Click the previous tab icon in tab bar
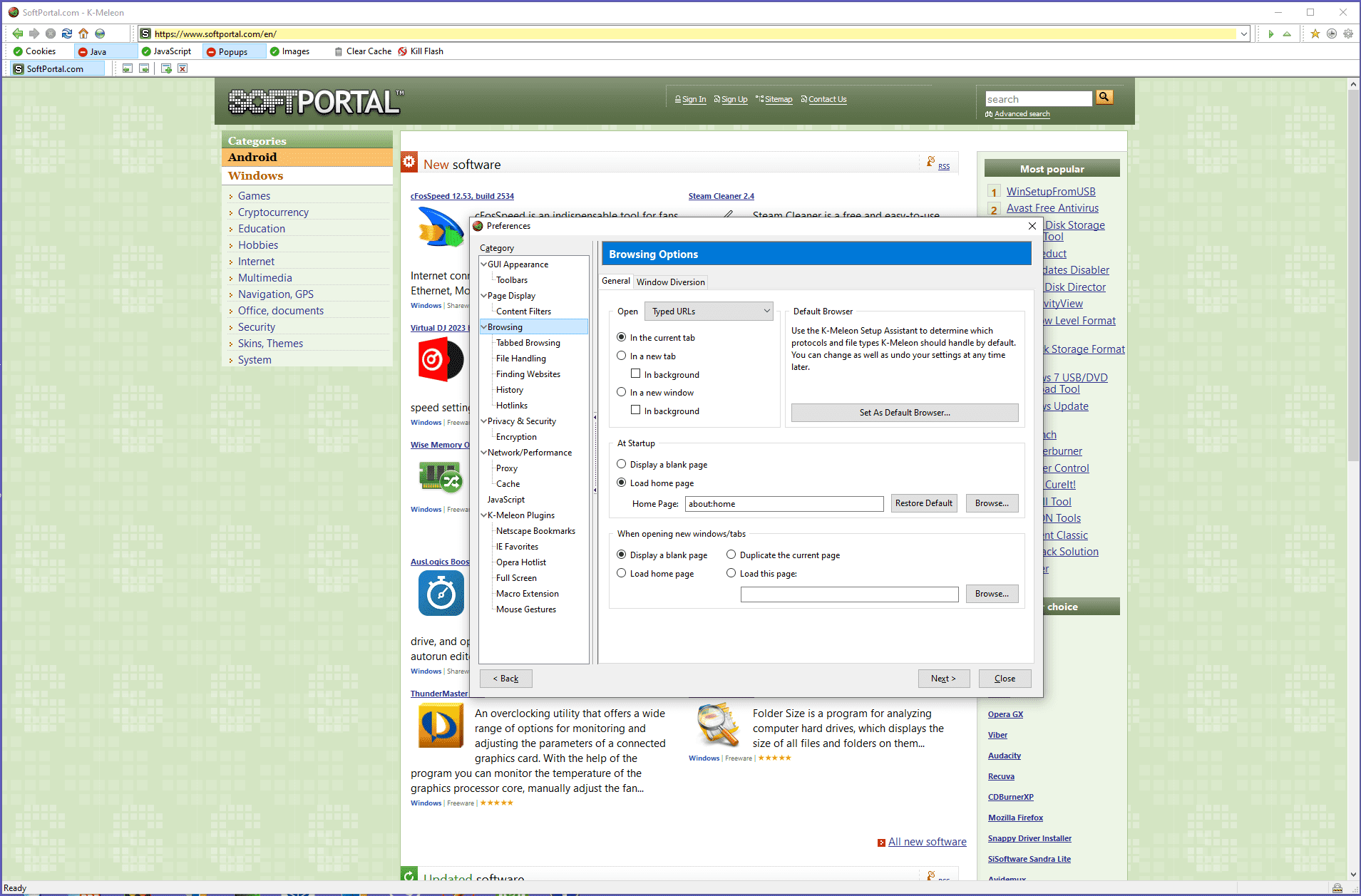Screen dimensions: 1361x896 pos(128,68)
